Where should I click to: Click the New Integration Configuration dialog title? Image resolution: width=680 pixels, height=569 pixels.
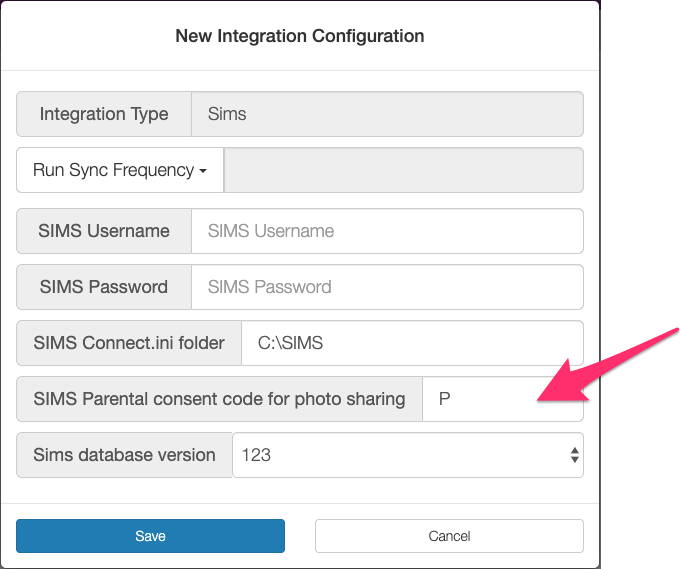pyautogui.click(x=300, y=36)
